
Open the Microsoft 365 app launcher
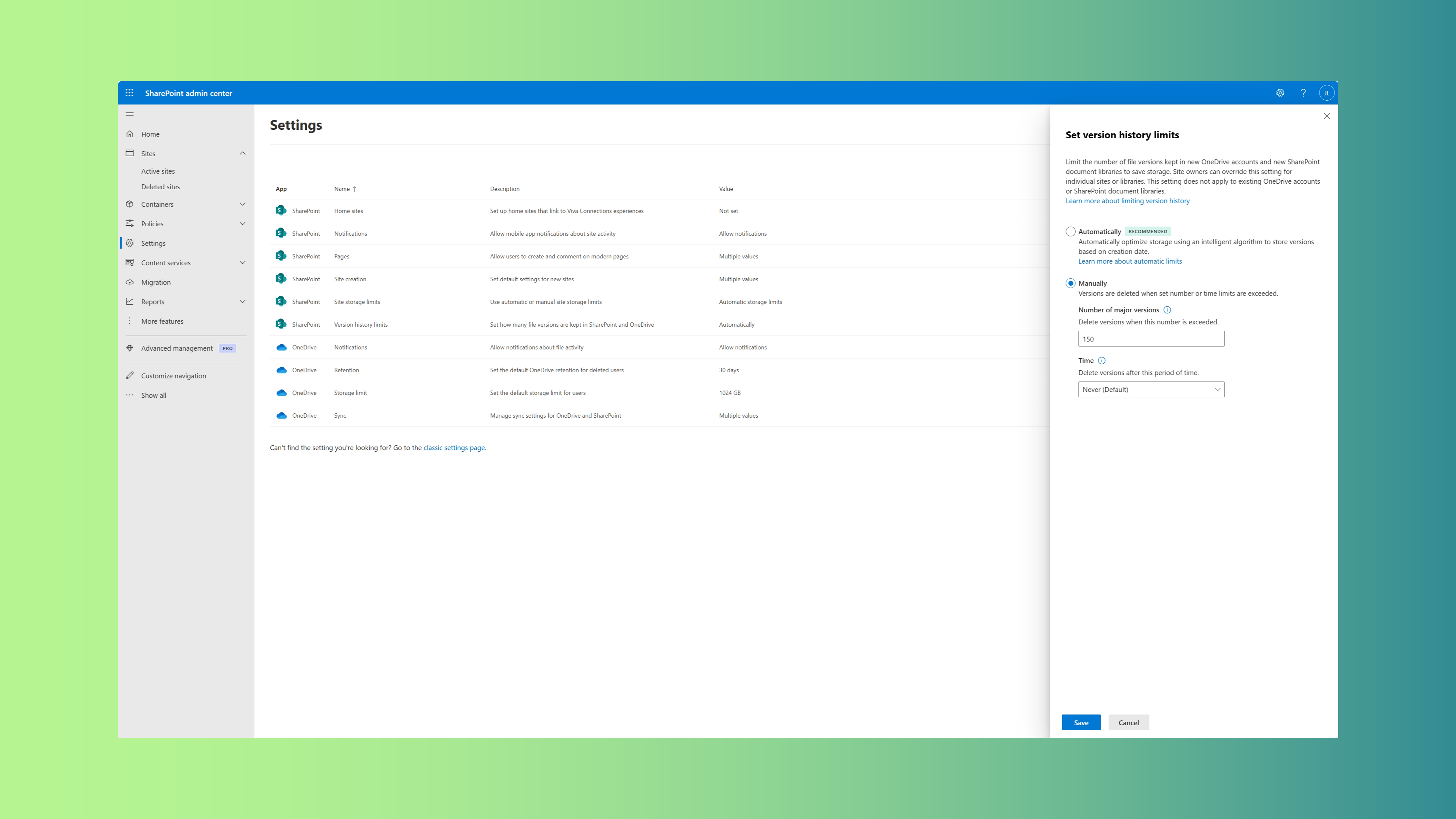click(129, 93)
